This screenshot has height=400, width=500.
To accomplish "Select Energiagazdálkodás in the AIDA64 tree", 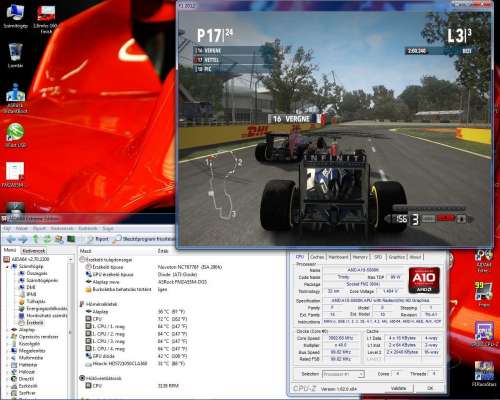I will click(x=43, y=309).
